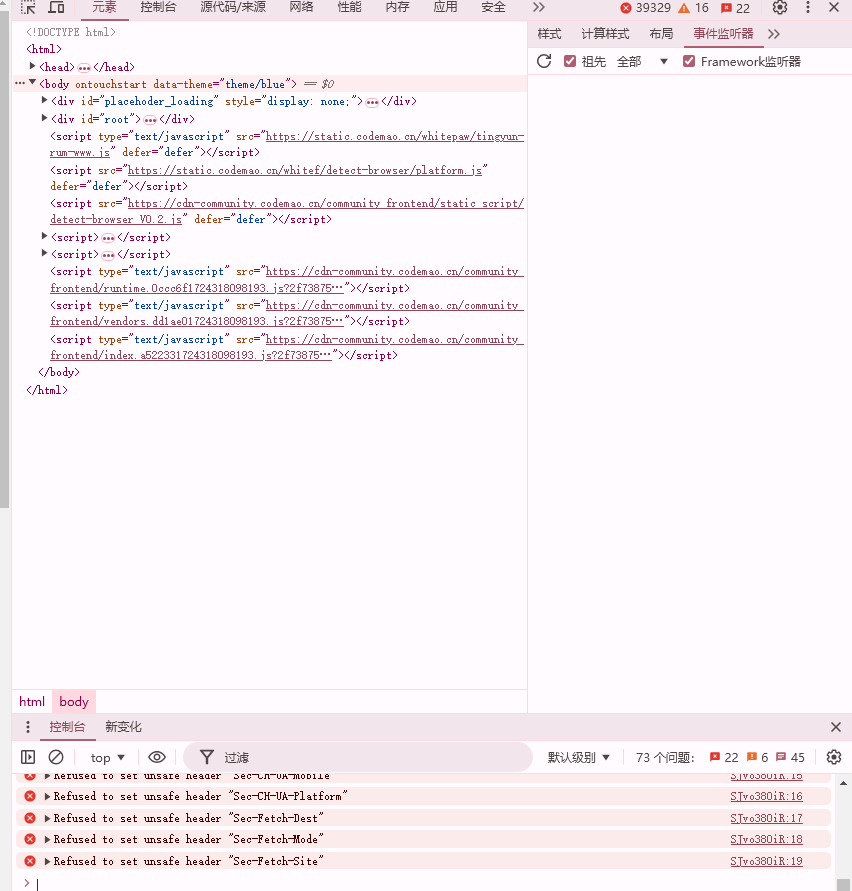Open body node actions three-dot gutter
This screenshot has height=891, width=852.
(x=20, y=84)
